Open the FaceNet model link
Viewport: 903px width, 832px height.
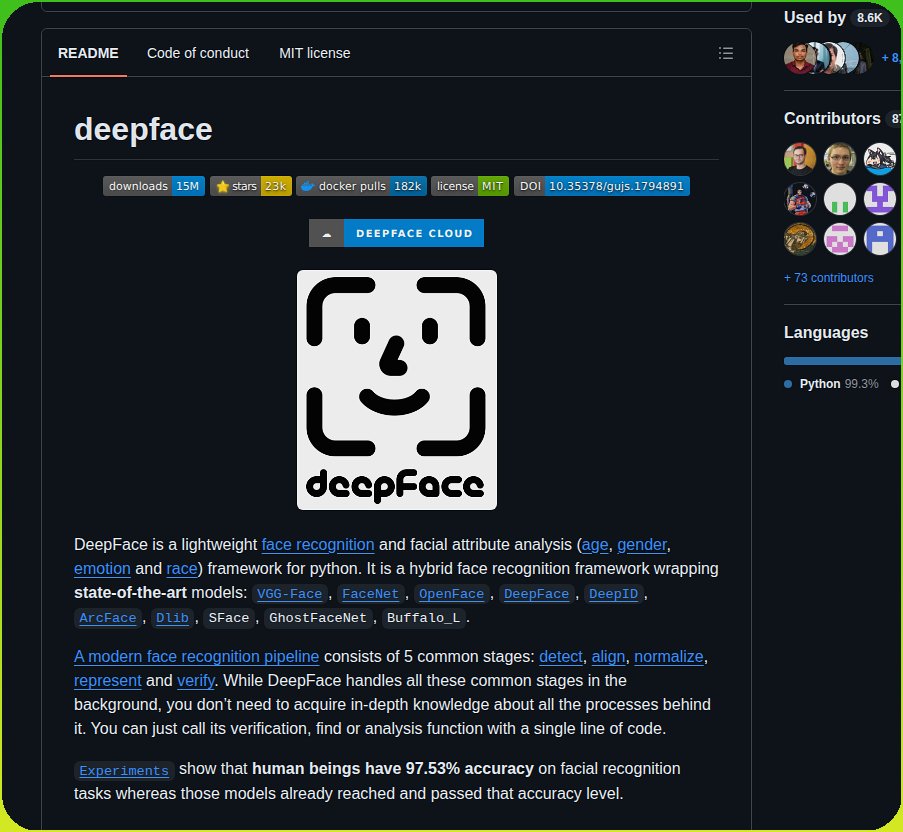coord(370,594)
